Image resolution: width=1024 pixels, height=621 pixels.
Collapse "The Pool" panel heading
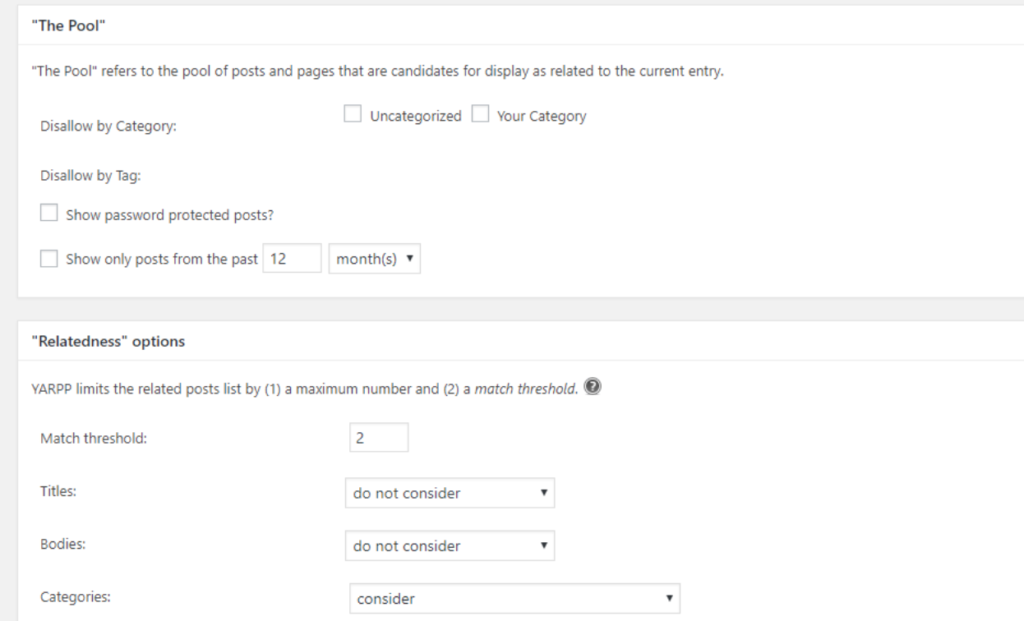70,23
